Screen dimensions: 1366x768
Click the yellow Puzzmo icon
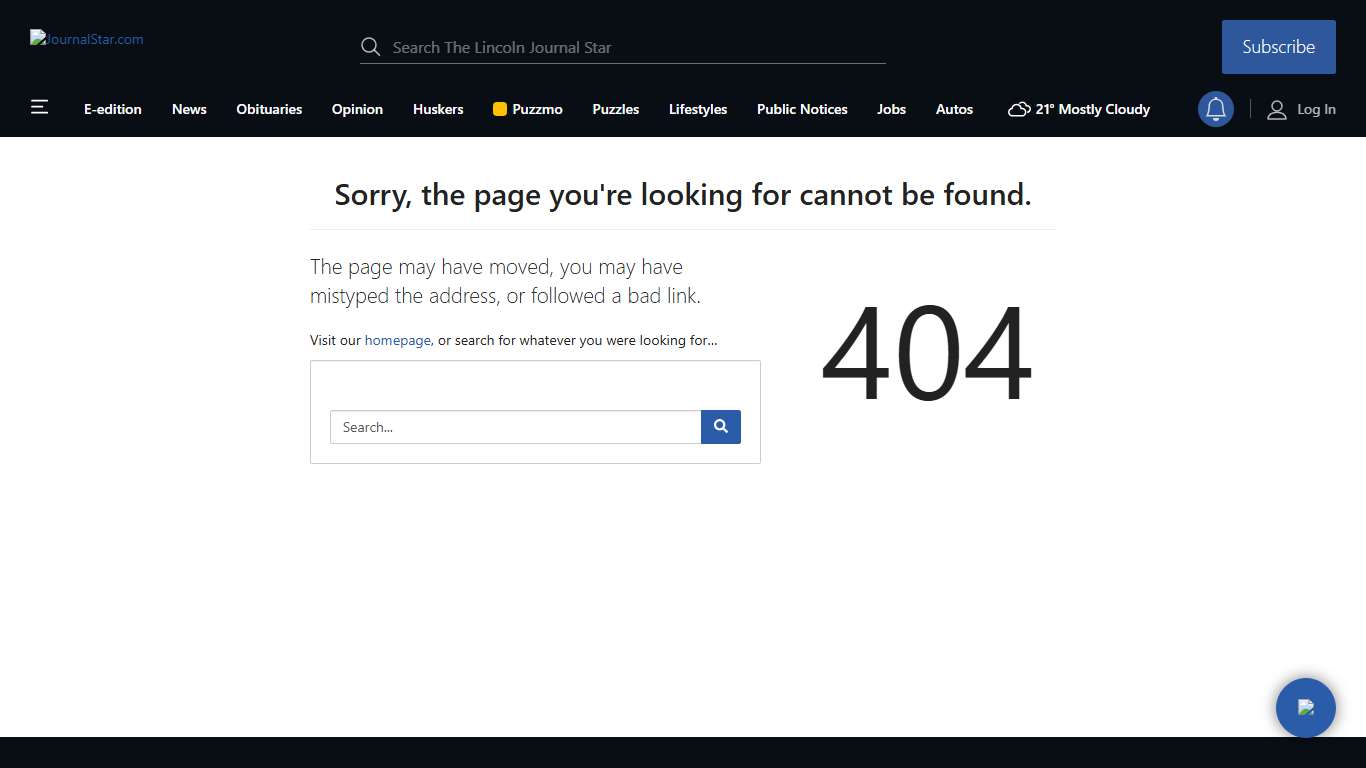[x=500, y=109]
